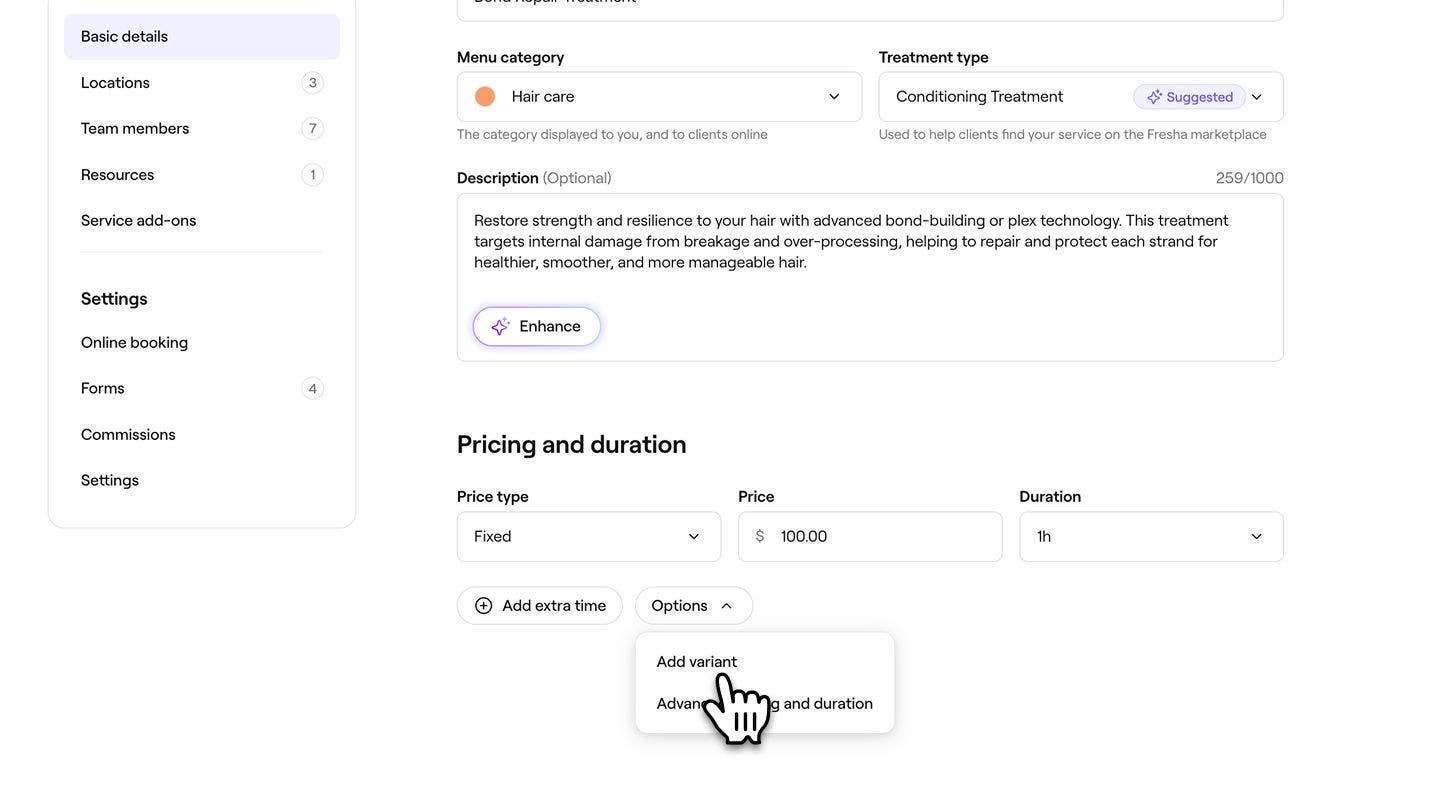The height and width of the screenshot is (800, 1440).
Task: Open Service add-ons section
Action: (139, 221)
